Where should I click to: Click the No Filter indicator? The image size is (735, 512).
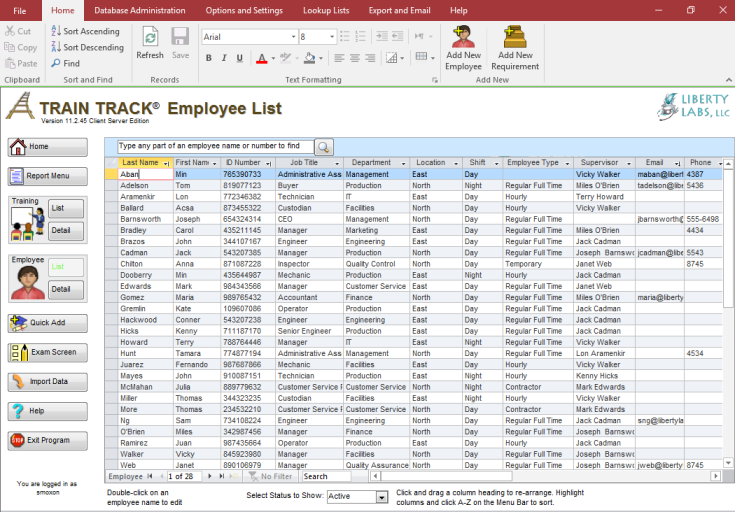(271, 476)
